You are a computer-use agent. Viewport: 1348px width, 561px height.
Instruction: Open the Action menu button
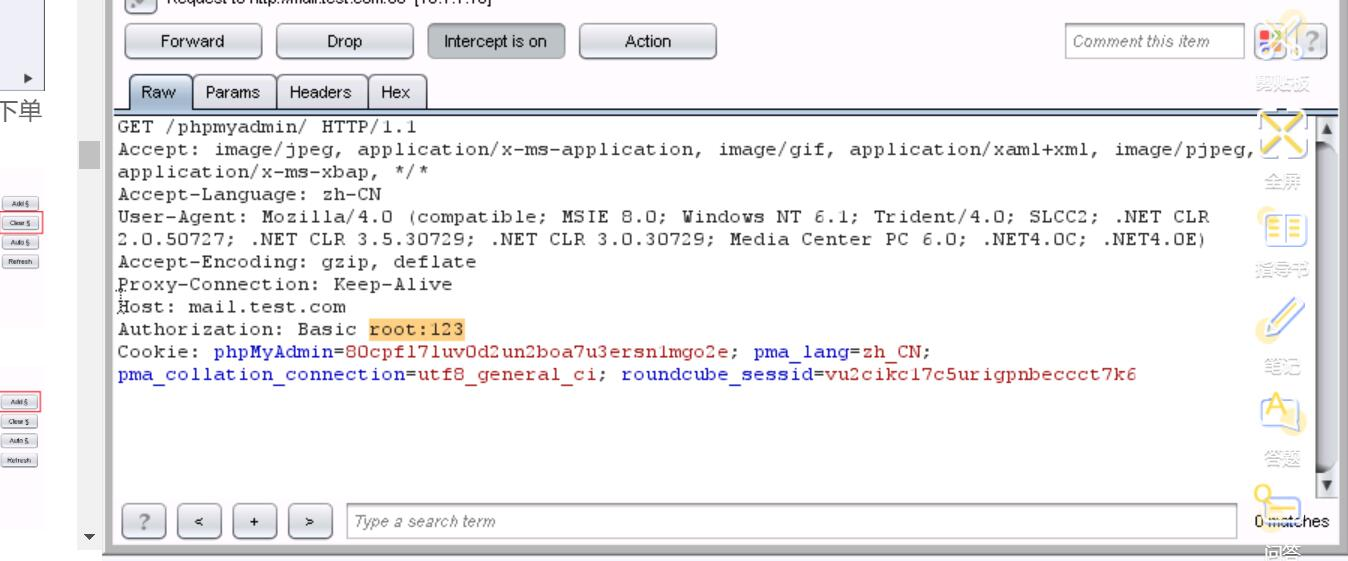648,42
